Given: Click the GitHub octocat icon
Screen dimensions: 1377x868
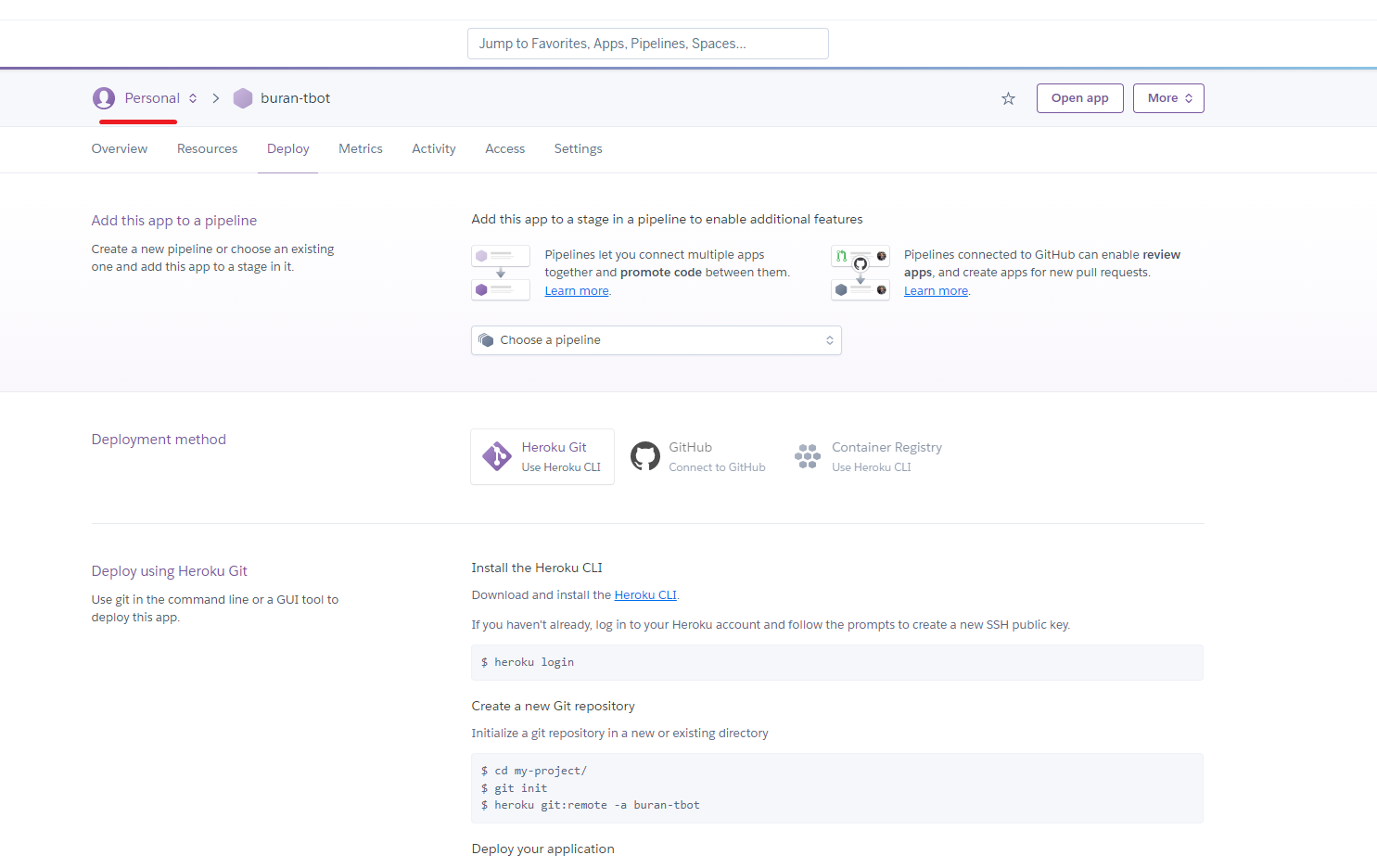Looking at the screenshot, I should 645,456.
